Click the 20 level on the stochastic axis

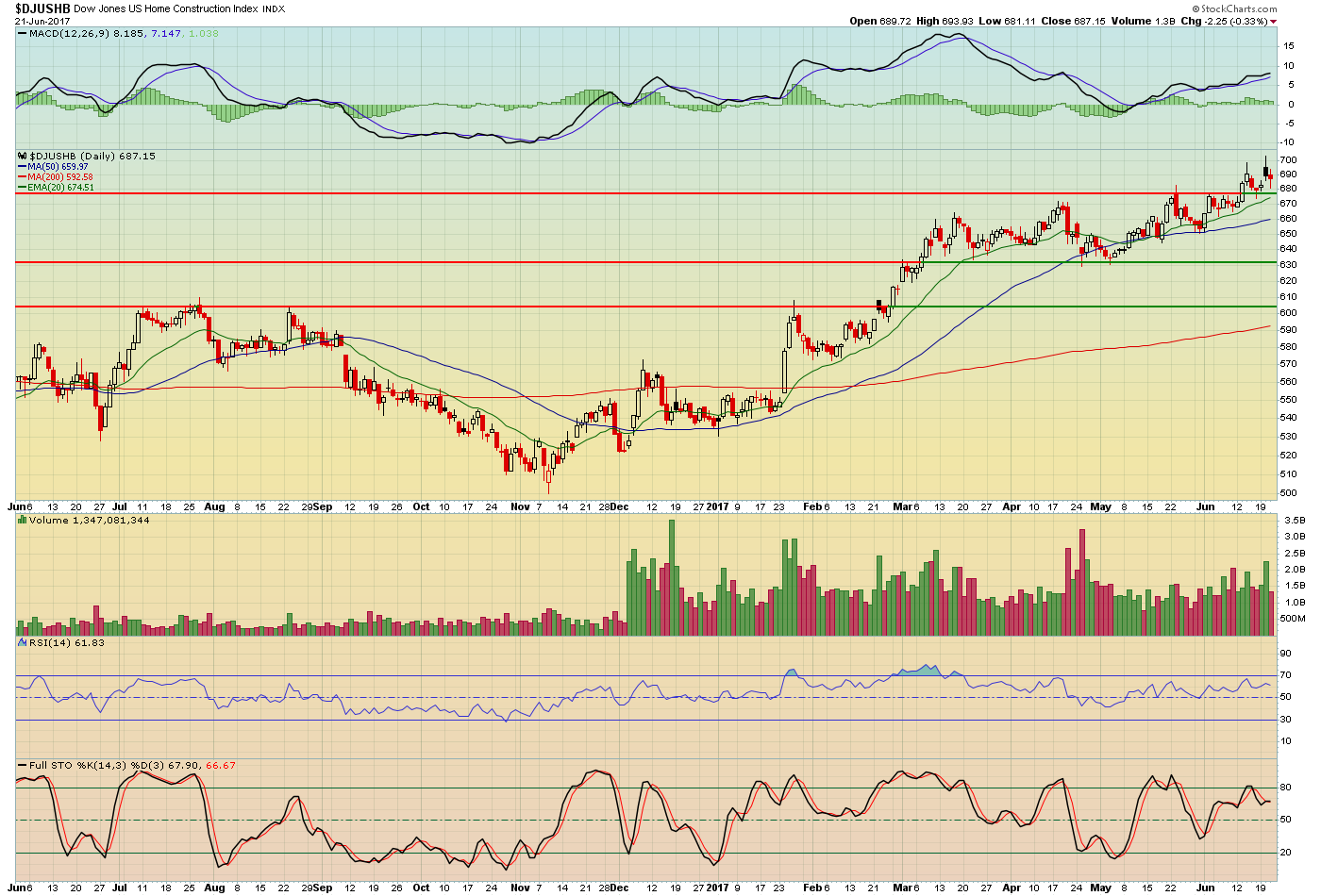click(1285, 853)
